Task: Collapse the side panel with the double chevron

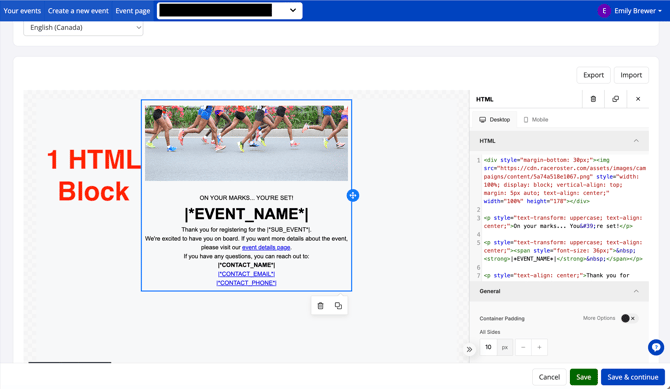Action: click(x=469, y=349)
